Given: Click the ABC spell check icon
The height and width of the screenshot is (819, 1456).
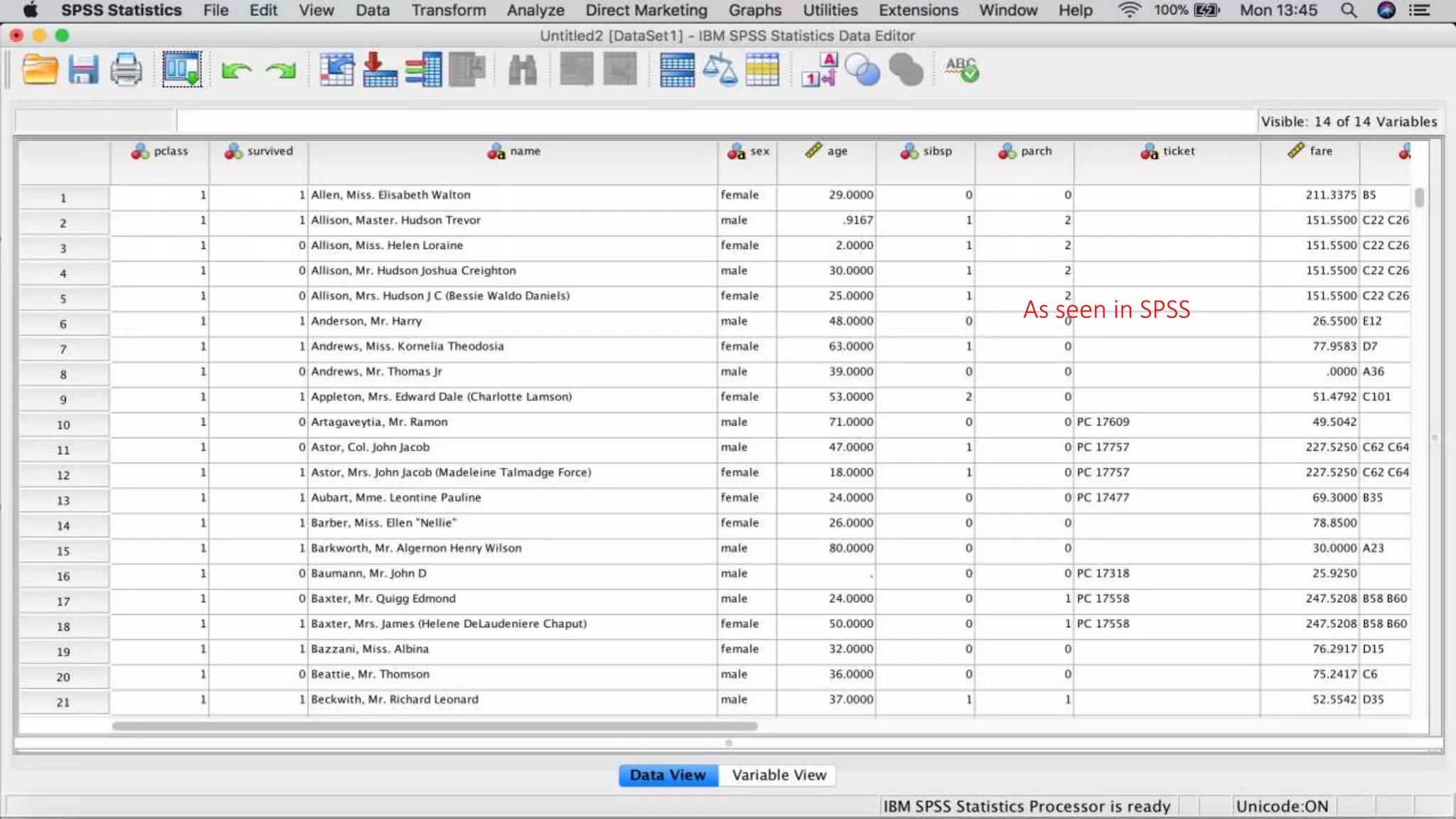Looking at the screenshot, I should click(x=961, y=70).
